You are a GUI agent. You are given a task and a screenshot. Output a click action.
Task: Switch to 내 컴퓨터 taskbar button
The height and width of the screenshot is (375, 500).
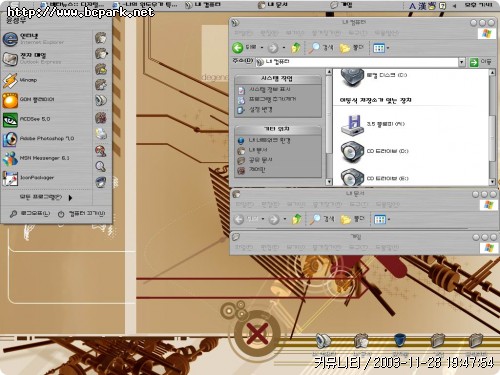pyautogui.click(x=203, y=5)
